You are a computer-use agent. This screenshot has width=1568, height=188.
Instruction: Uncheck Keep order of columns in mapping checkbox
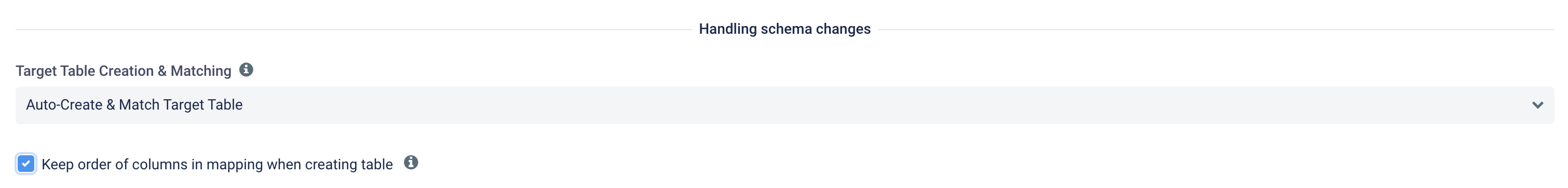[x=25, y=164]
